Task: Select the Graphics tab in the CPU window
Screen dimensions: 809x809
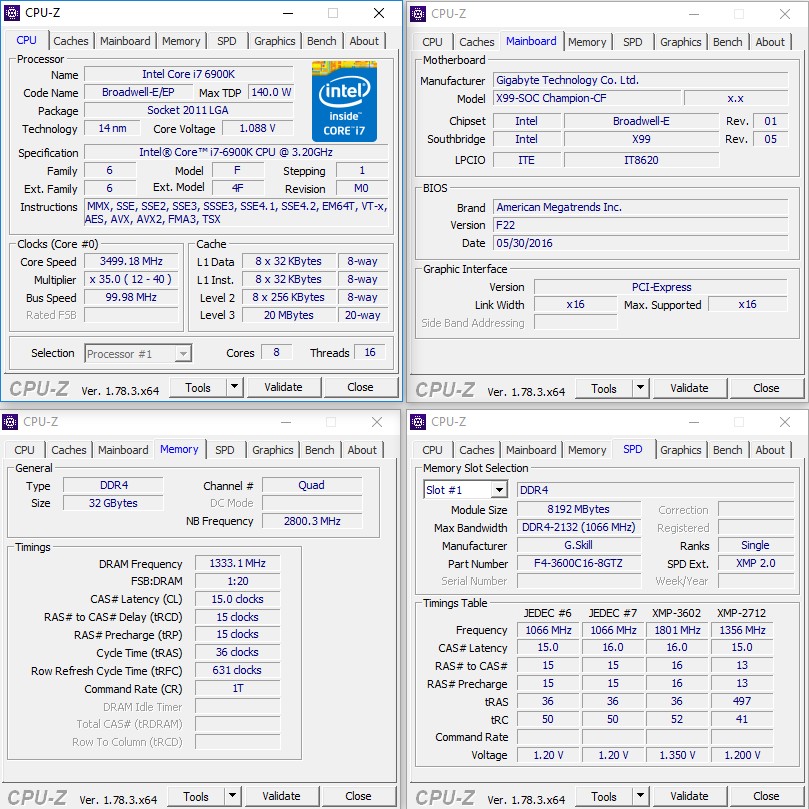Action: 275,41
